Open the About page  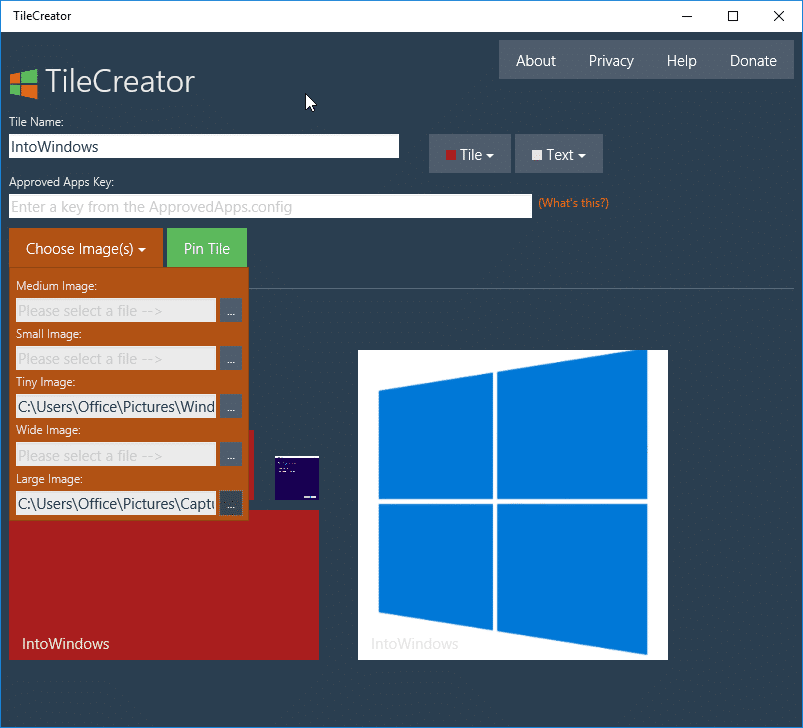coord(535,60)
